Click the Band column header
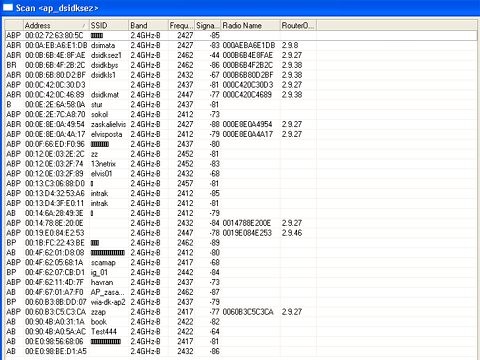The width and height of the screenshot is (480, 360). coord(148,25)
